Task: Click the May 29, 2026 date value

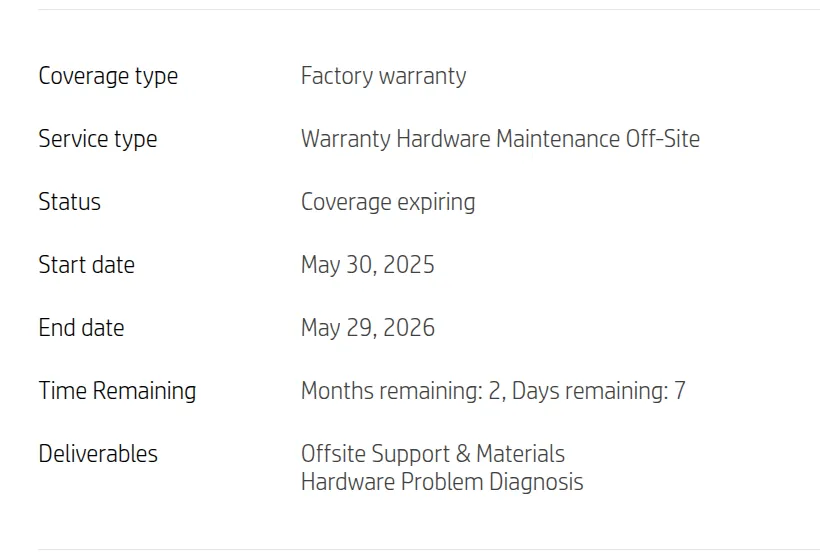Action: 367,328
